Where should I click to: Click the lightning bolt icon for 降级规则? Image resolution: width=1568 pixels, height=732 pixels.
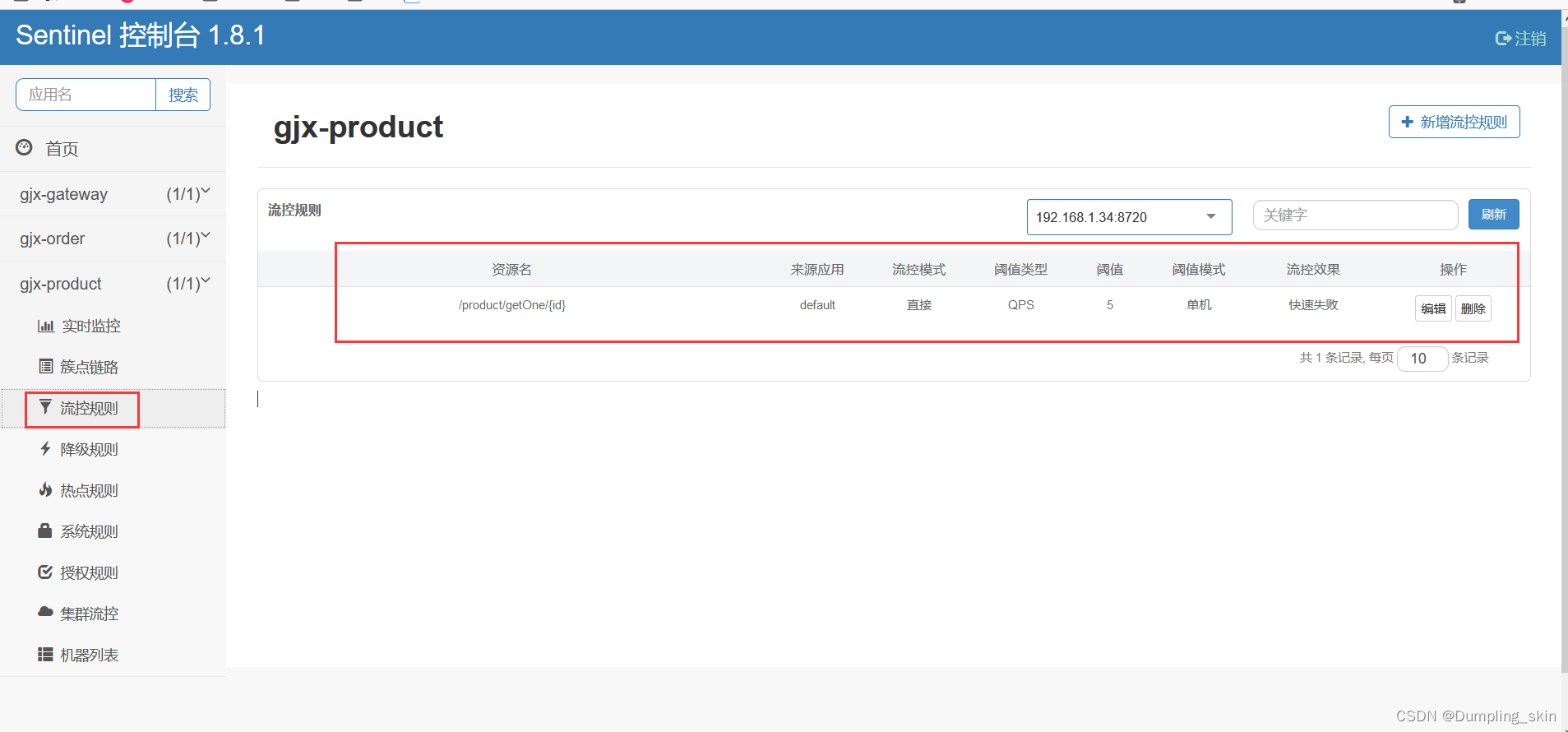point(45,448)
